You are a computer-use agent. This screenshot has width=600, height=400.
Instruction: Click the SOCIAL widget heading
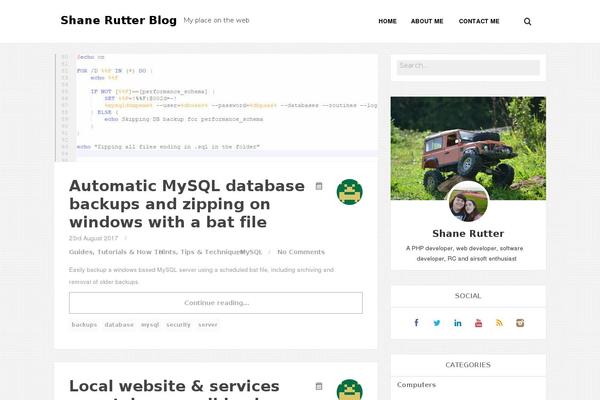(x=468, y=296)
